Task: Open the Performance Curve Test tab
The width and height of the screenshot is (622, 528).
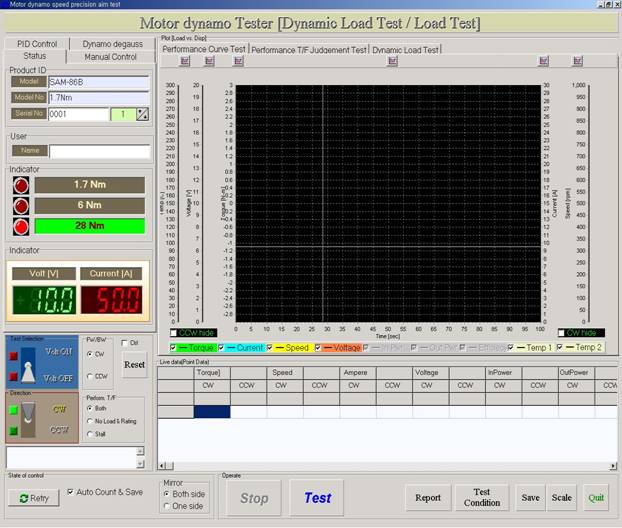Action: point(204,49)
